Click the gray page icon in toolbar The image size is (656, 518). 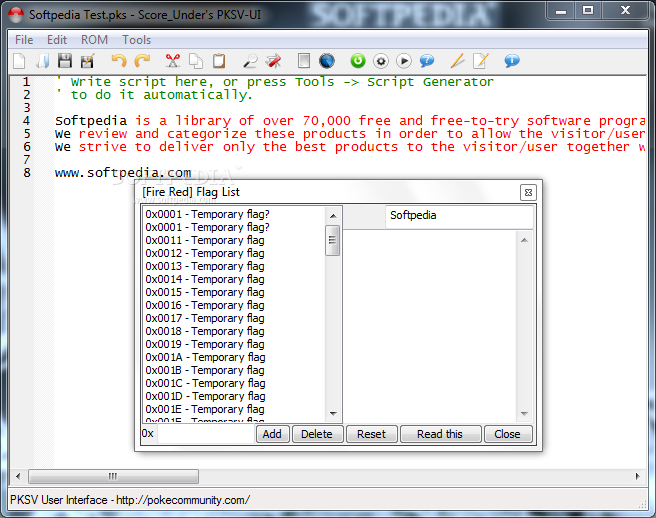pos(304,61)
